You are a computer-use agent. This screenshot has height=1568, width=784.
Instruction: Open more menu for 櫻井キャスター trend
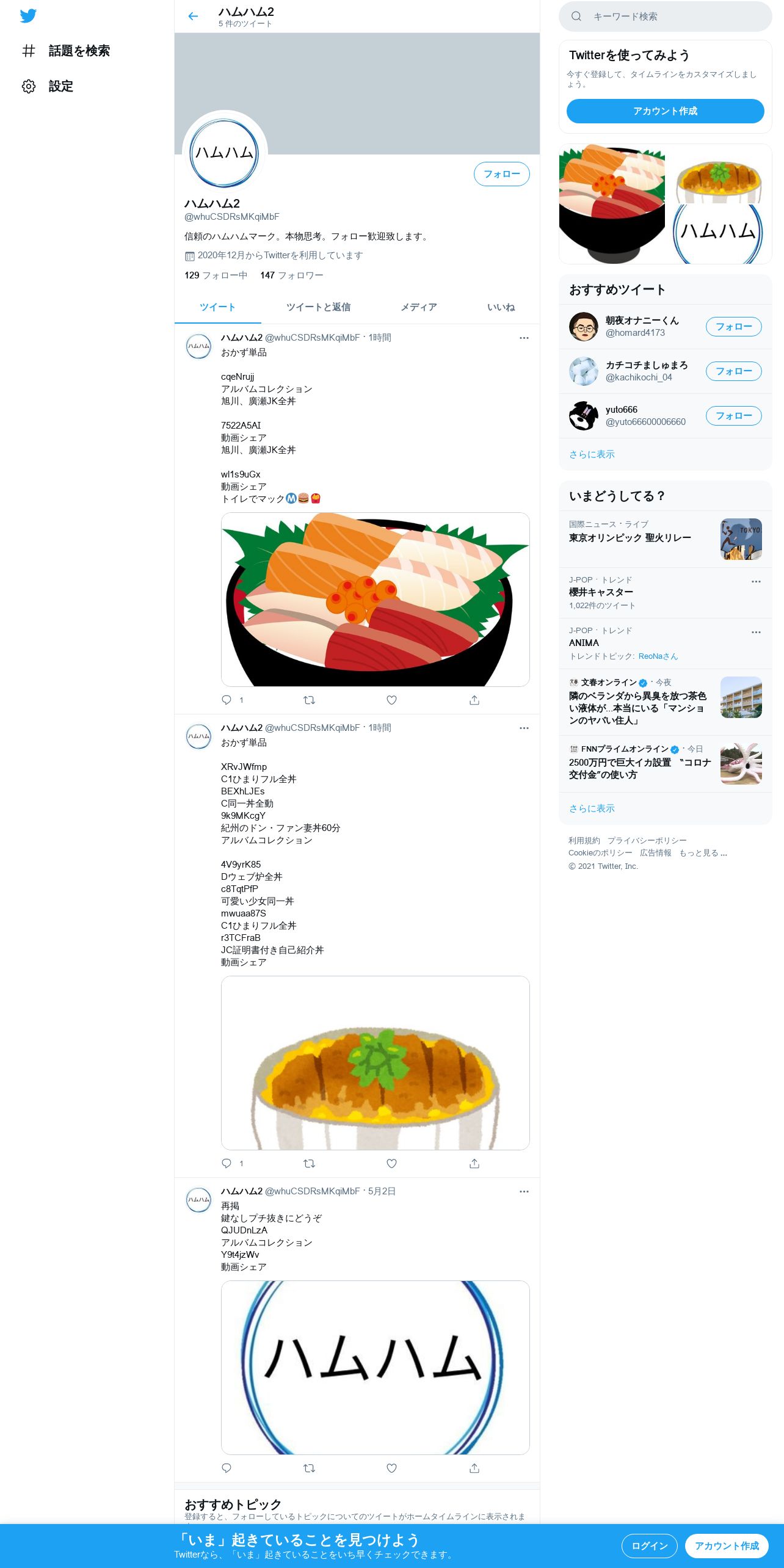[x=756, y=581]
